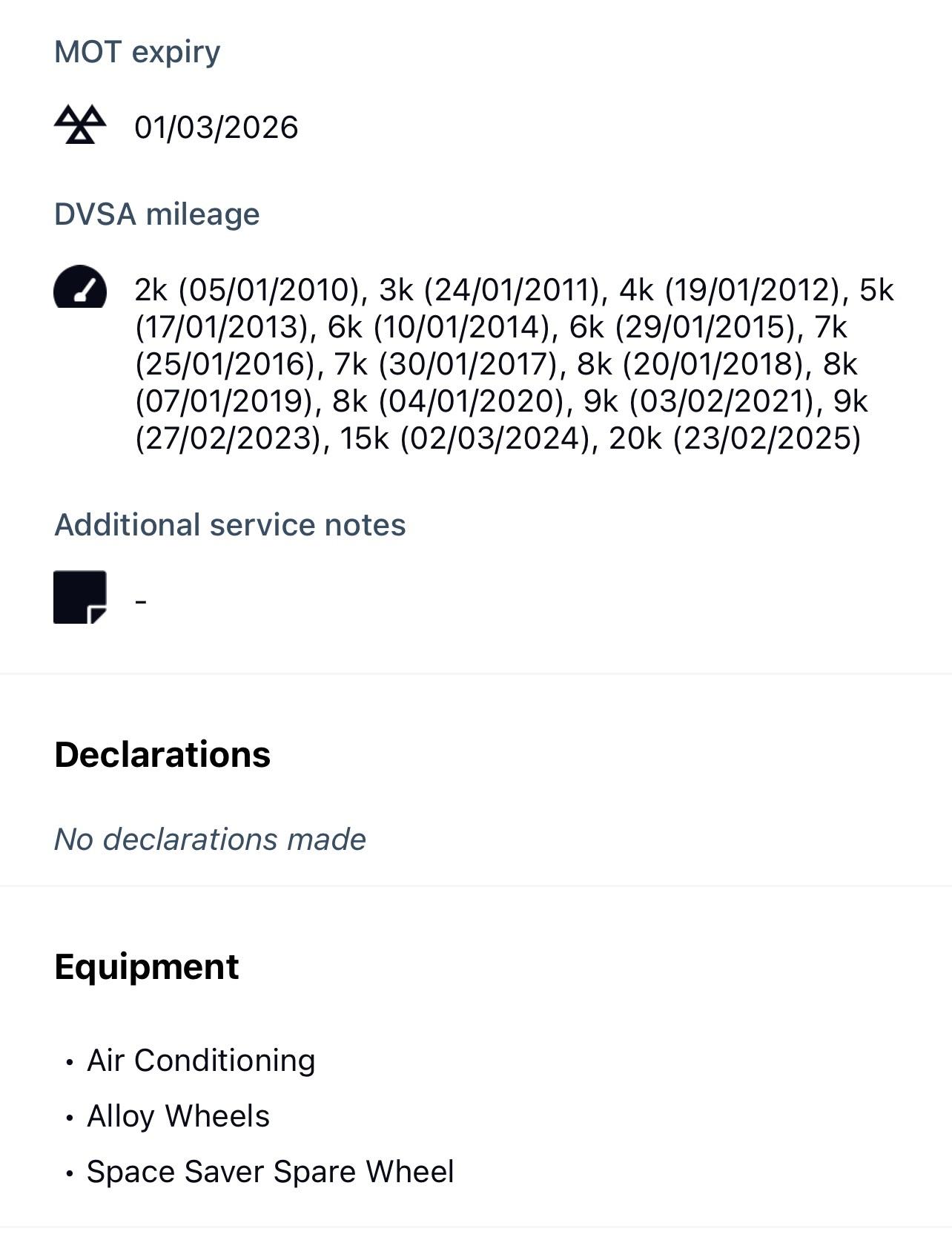Select the Air Conditioning equipment item

coord(201,1061)
